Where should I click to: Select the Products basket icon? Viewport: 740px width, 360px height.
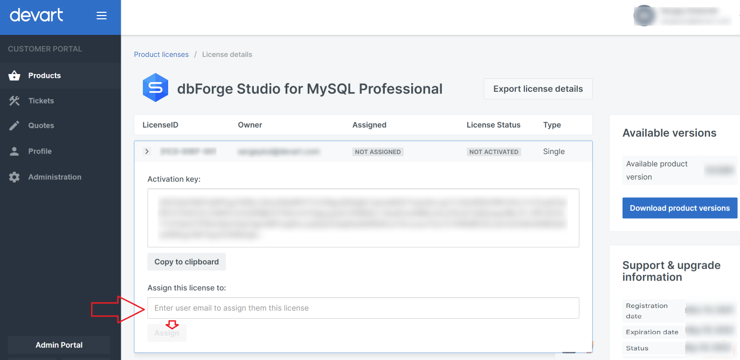[x=14, y=75]
